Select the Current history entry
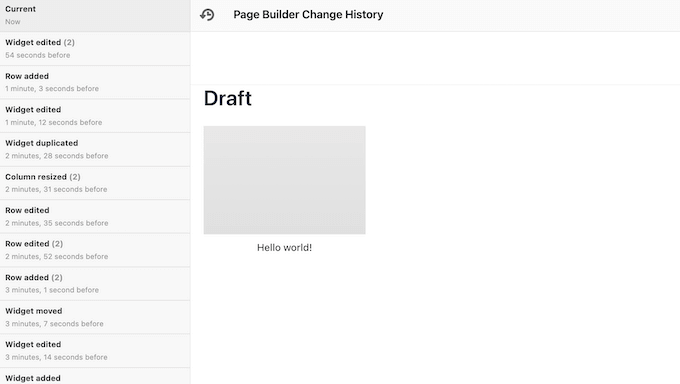The image size is (680, 384). [95, 16]
